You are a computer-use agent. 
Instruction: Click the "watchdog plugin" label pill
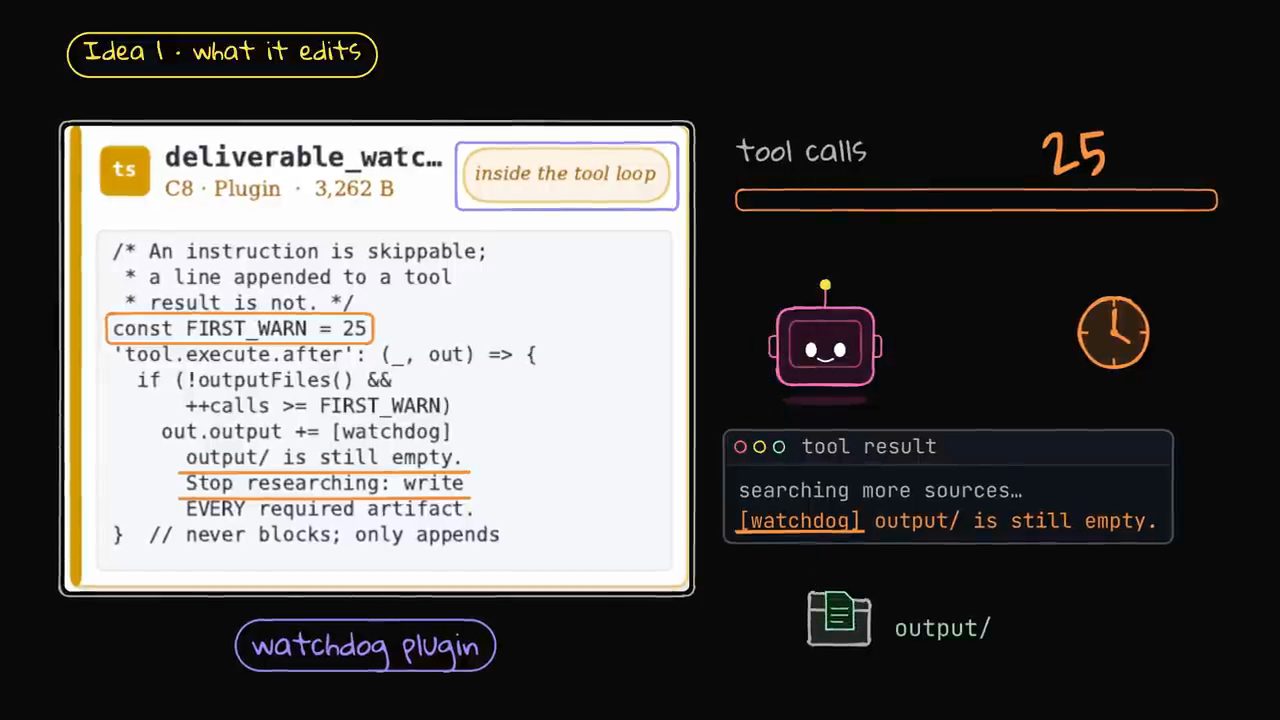(x=365, y=646)
